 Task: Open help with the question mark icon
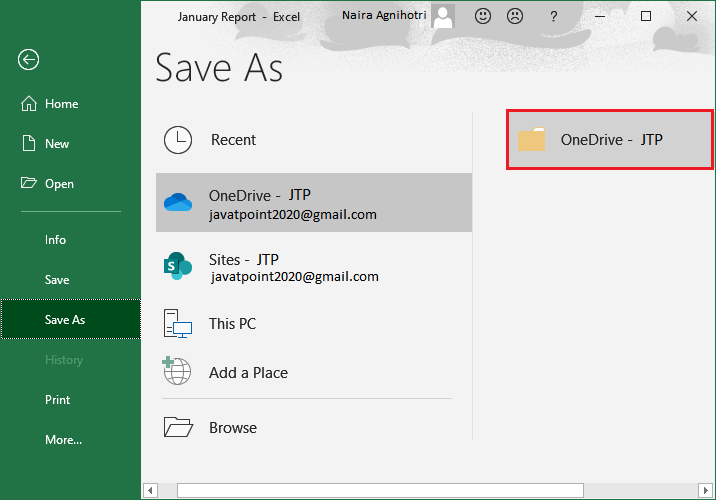553,16
